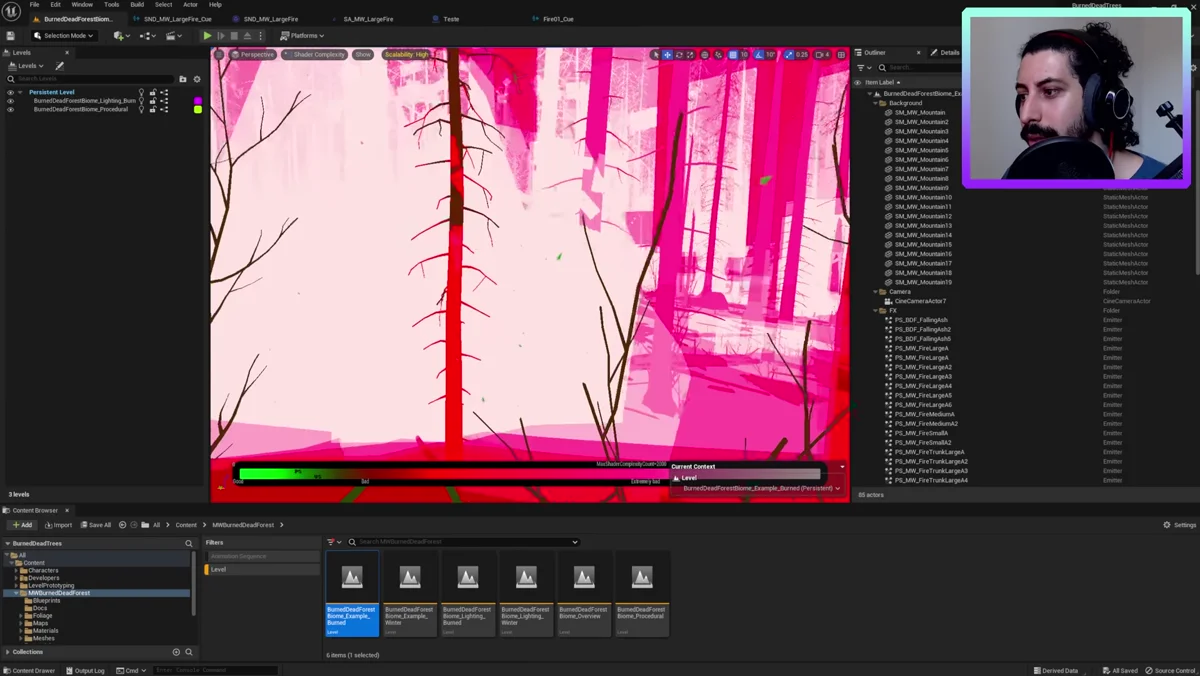Expand the Collections section
This screenshot has height=676, width=1200.
coord(8,652)
